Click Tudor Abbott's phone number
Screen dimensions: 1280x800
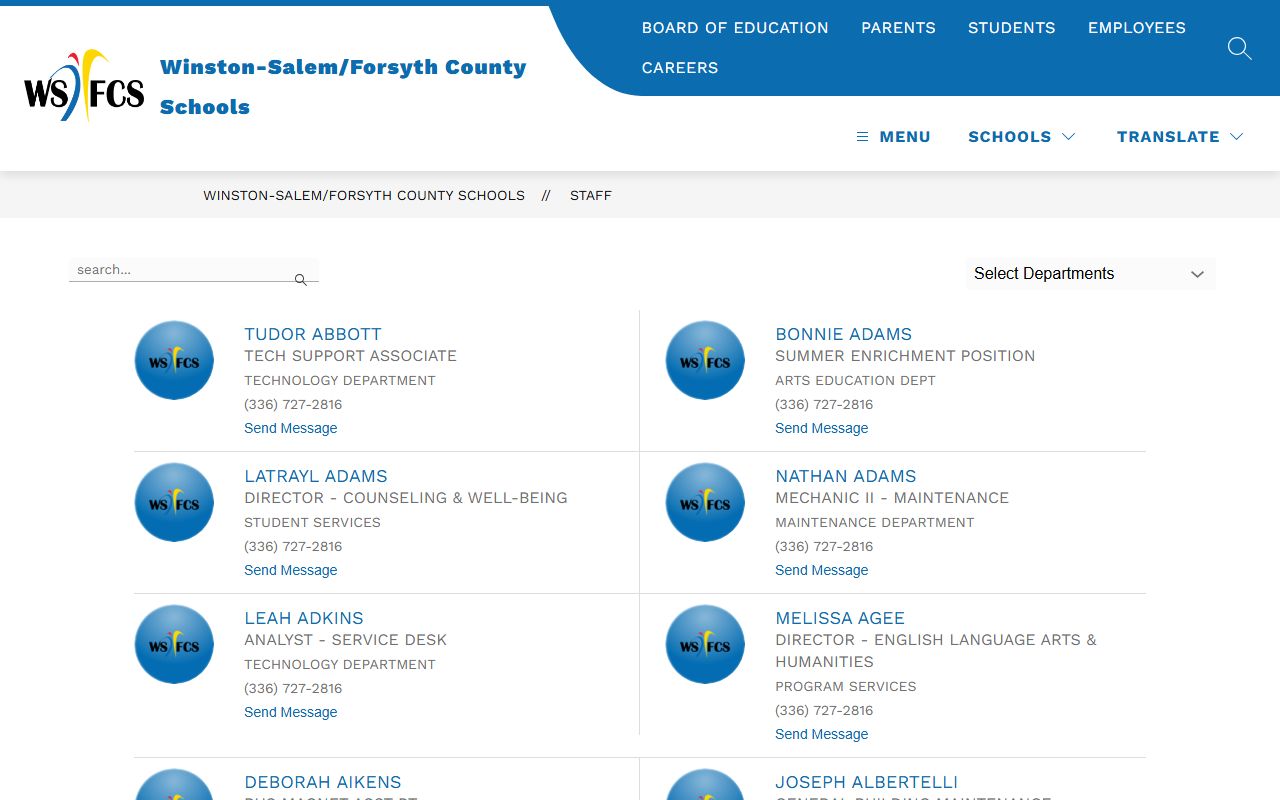[x=293, y=405]
